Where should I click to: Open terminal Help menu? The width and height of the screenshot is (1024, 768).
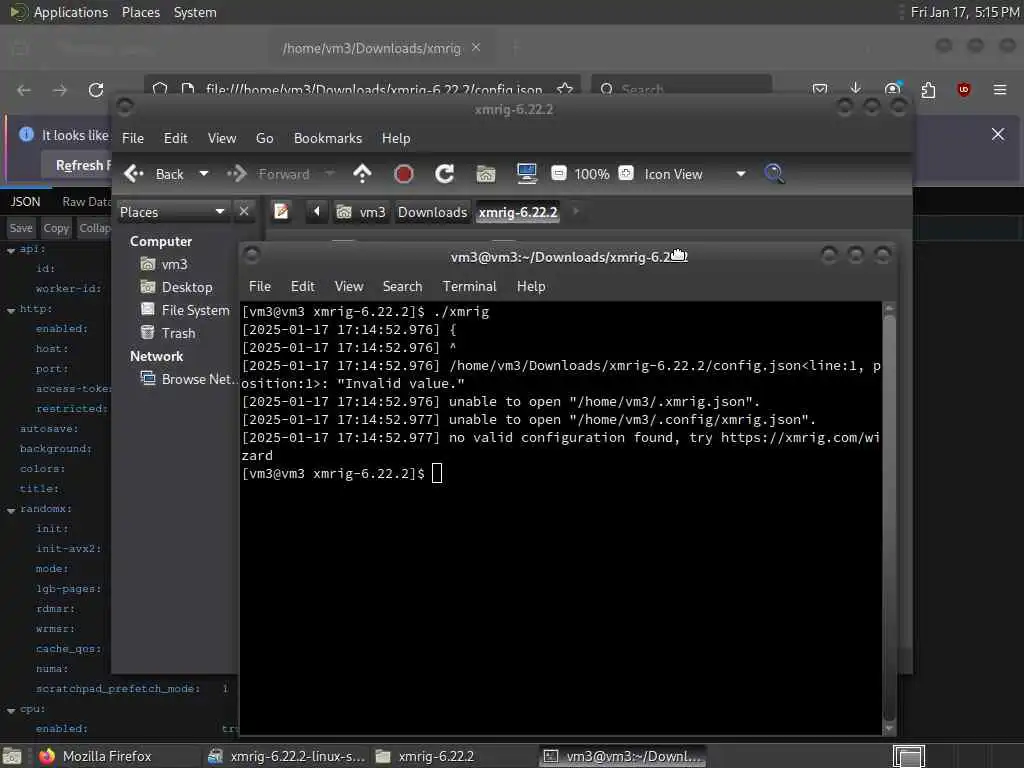(531, 287)
